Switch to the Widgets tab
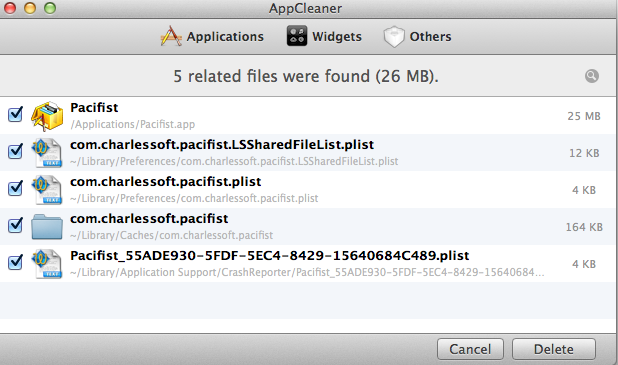This screenshot has width=618, height=365. [x=324, y=36]
